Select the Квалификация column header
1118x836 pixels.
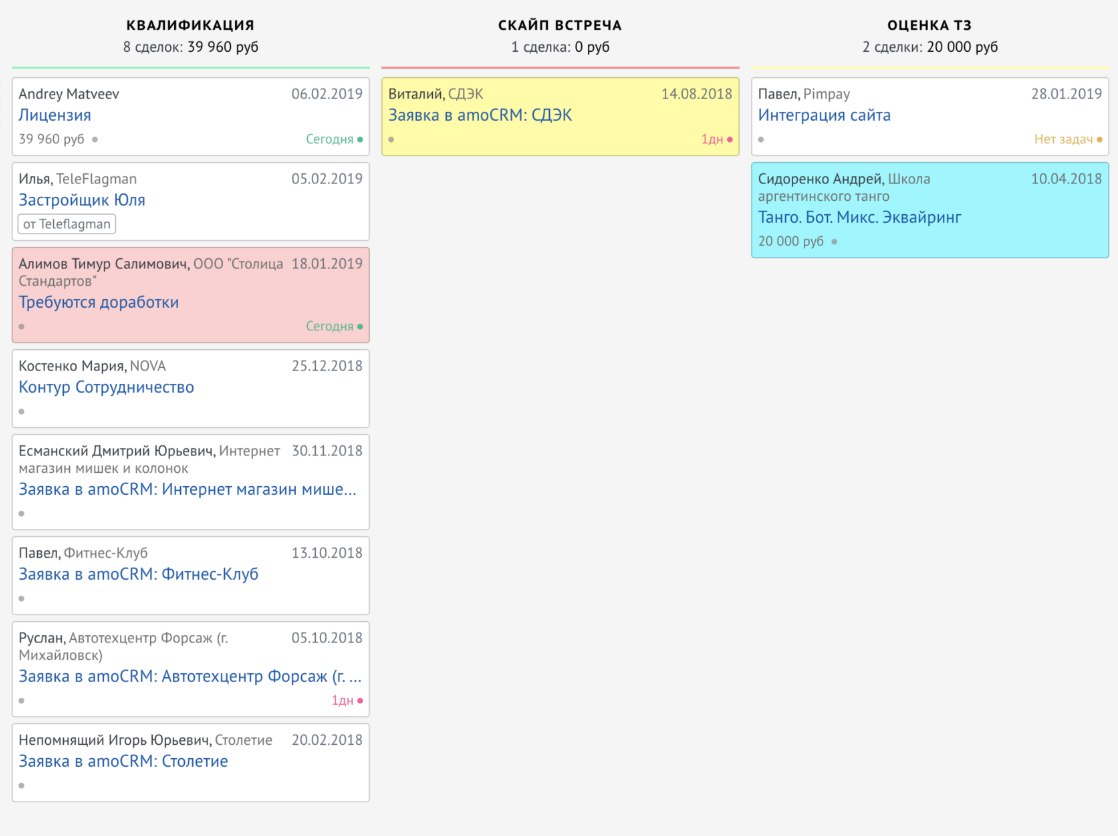coord(190,25)
